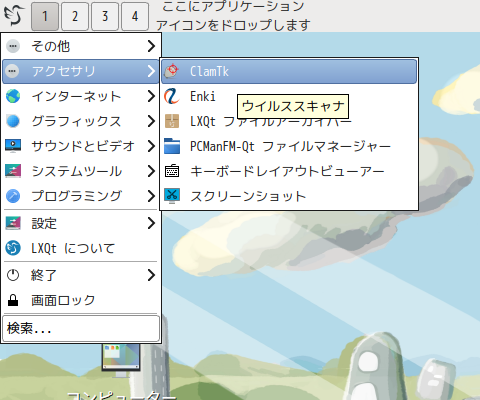Click the インターネット globe icon
The width and height of the screenshot is (480, 400).
(x=13, y=96)
